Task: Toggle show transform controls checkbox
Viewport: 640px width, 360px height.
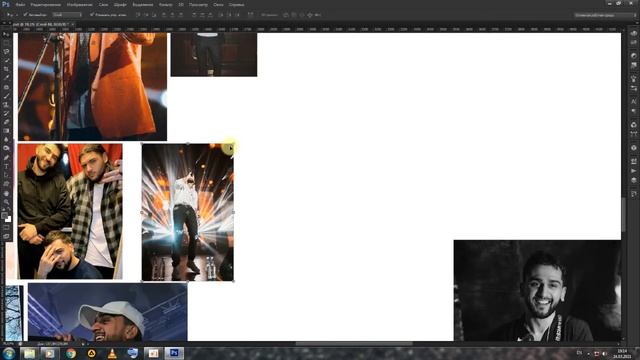Action: pyautogui.click(x=92, y=14)
